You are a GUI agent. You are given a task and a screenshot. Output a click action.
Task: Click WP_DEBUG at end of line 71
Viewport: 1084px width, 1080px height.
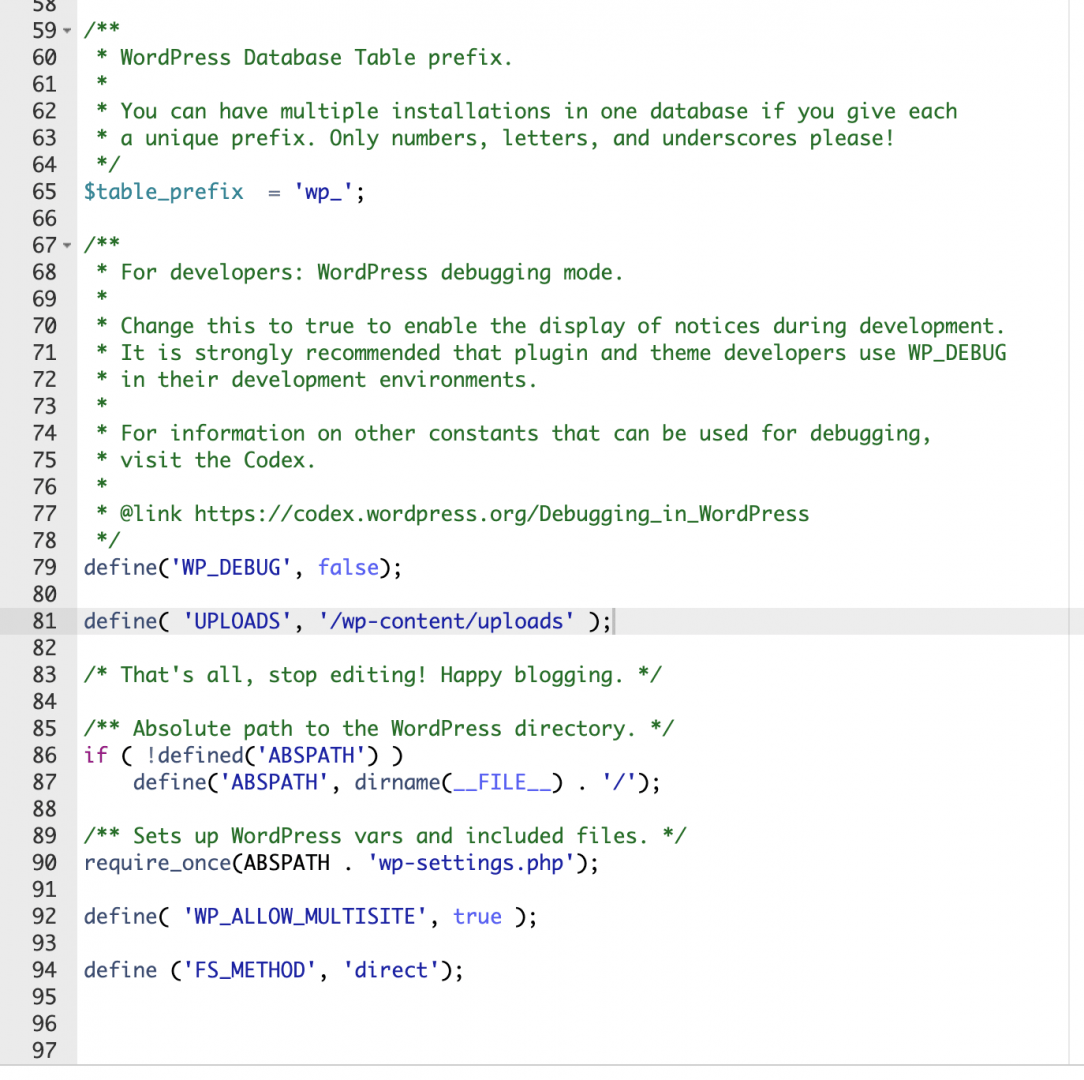click(957, 353)
